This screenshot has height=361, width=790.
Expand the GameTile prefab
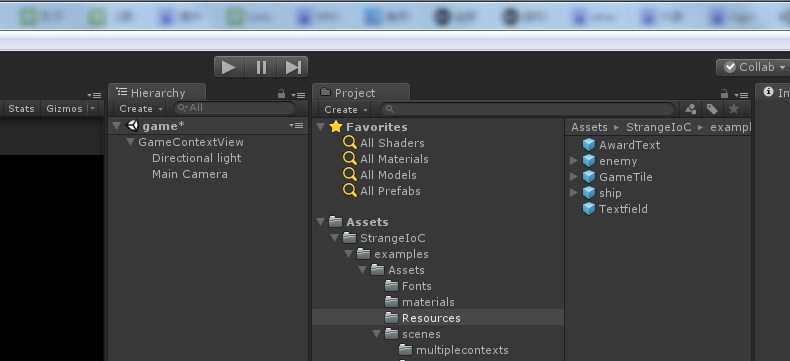[573, 177]
